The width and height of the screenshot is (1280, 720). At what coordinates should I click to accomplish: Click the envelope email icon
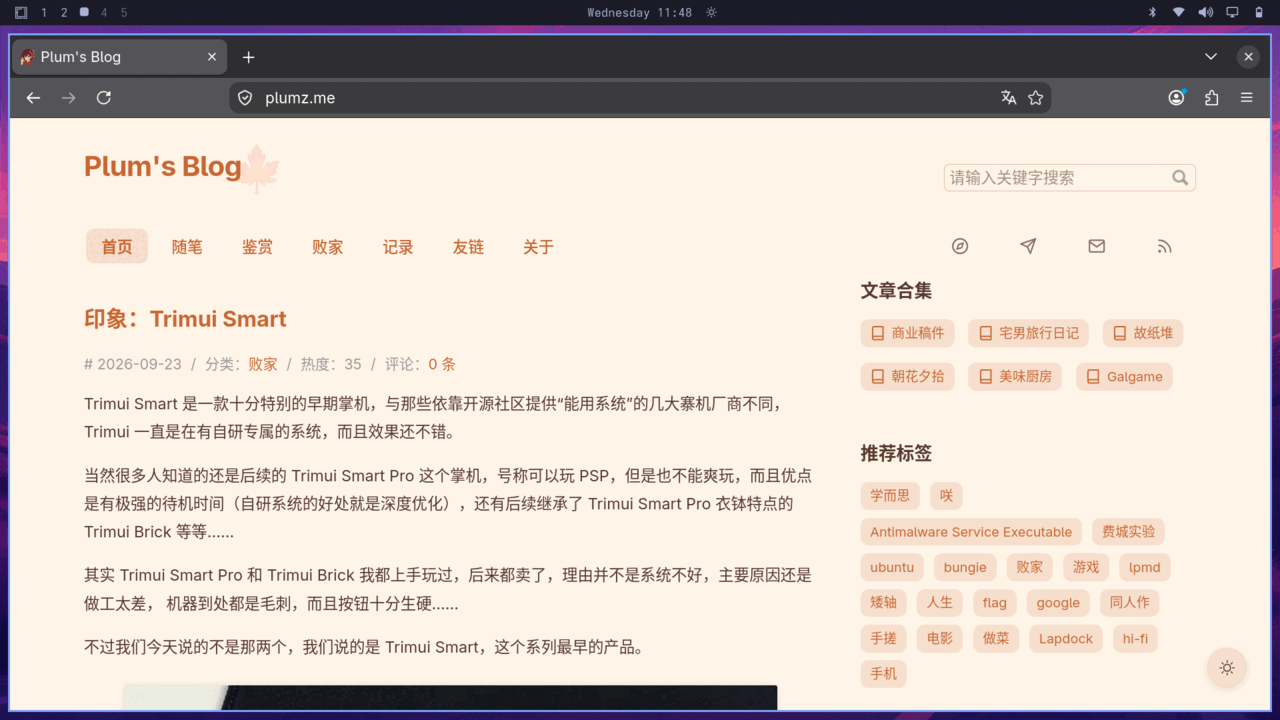1097,246
